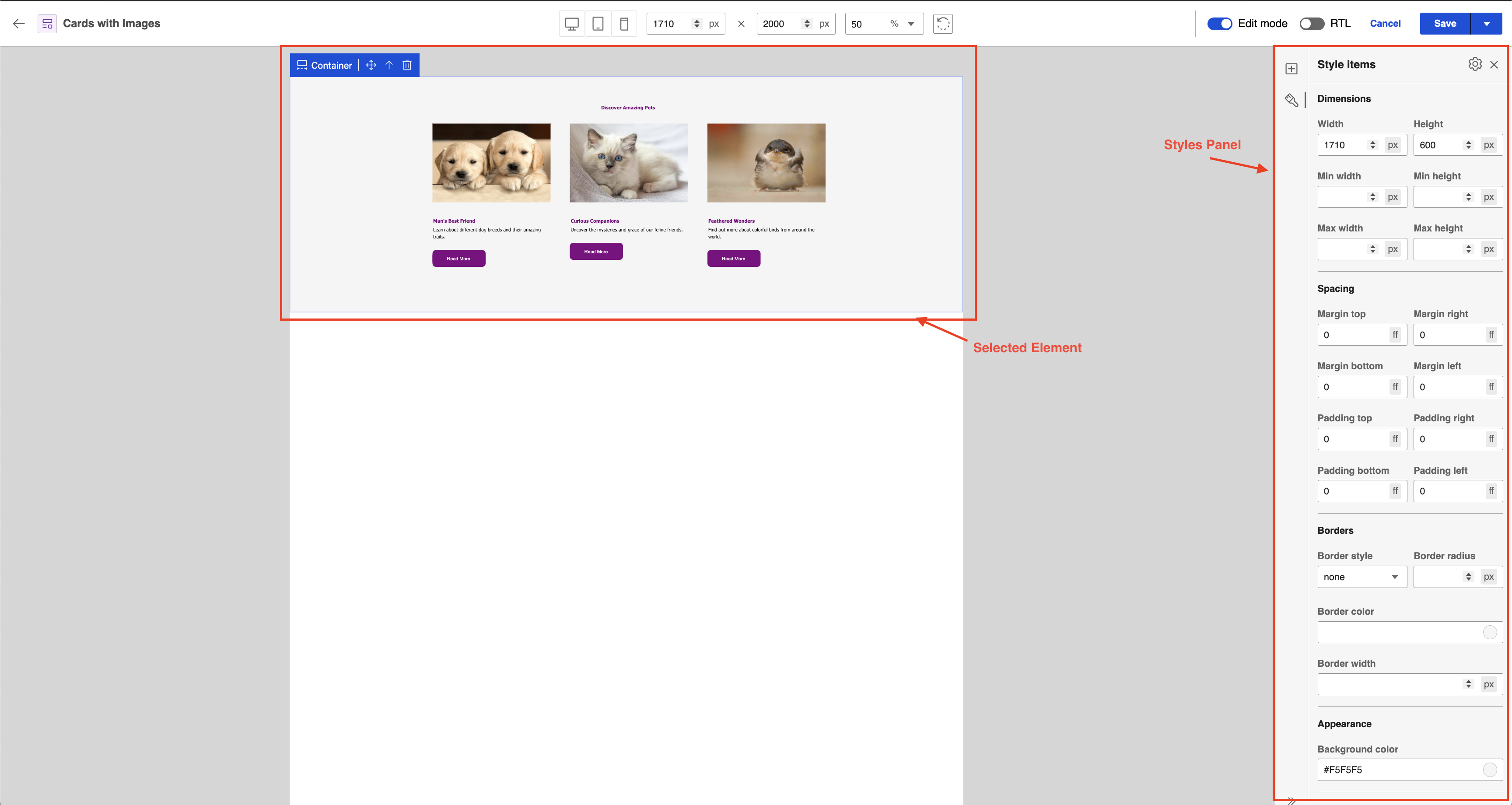Toggle Edit mode off

pos(1219,24)
